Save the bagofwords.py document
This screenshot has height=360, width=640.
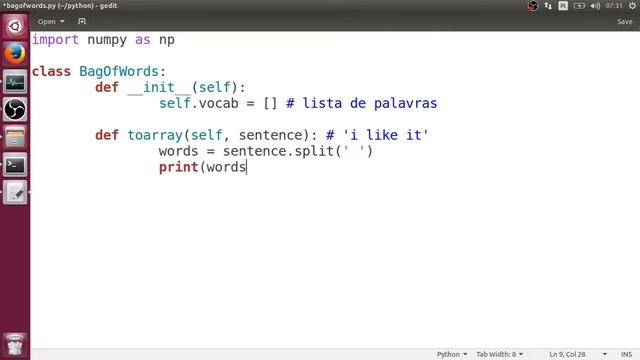(624, 21)
